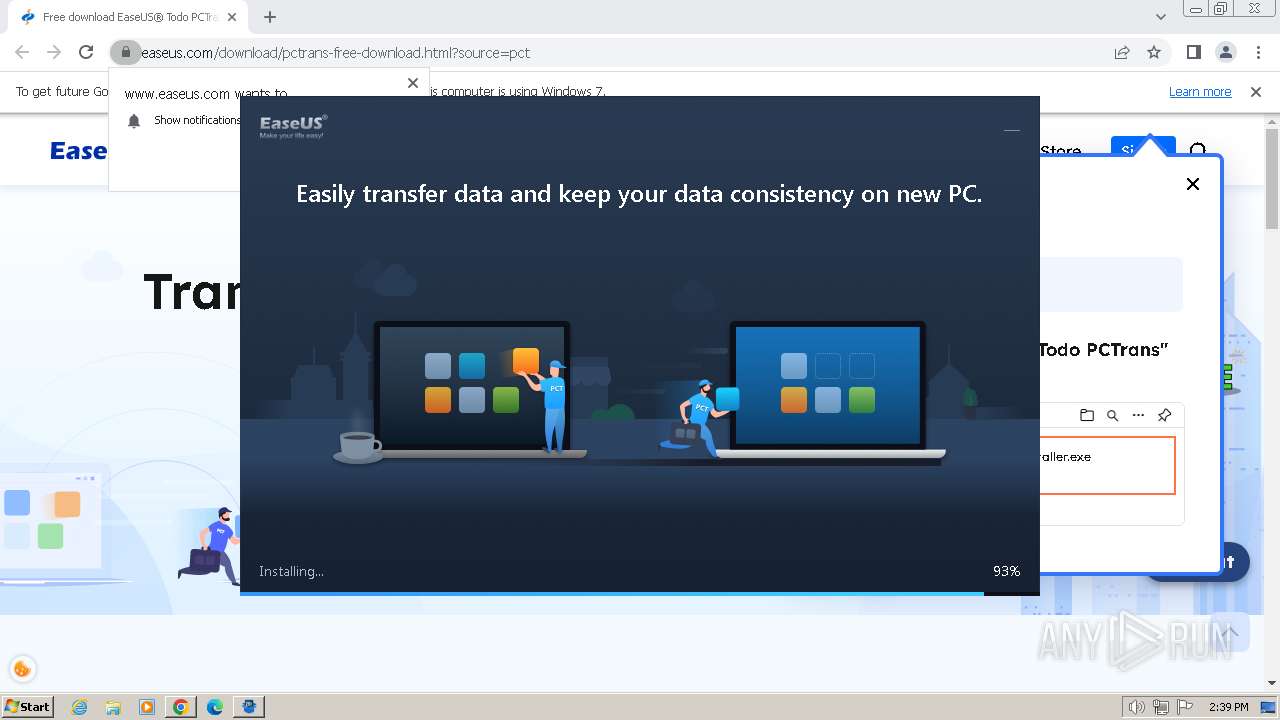The image size is (1280, 720).
Task: Click the taskbar clock 2:39 PM
Action: 1228,707
